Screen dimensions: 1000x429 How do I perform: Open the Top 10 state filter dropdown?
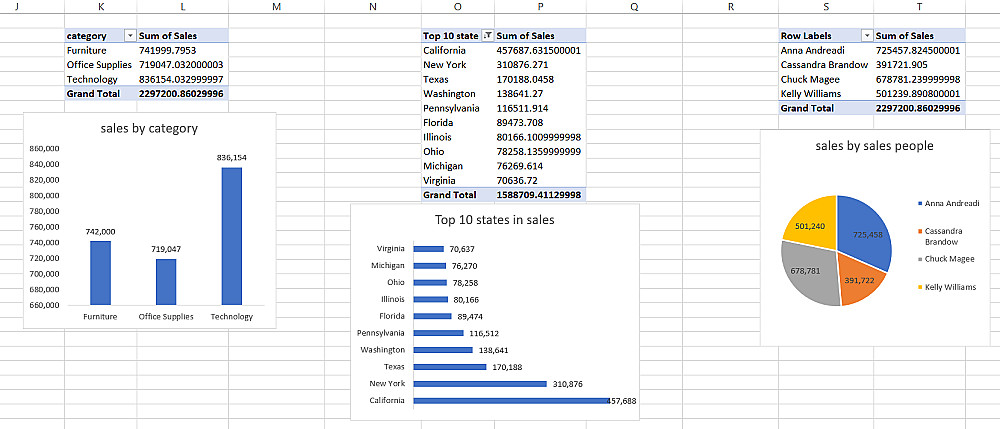click(x=487, y=36)
